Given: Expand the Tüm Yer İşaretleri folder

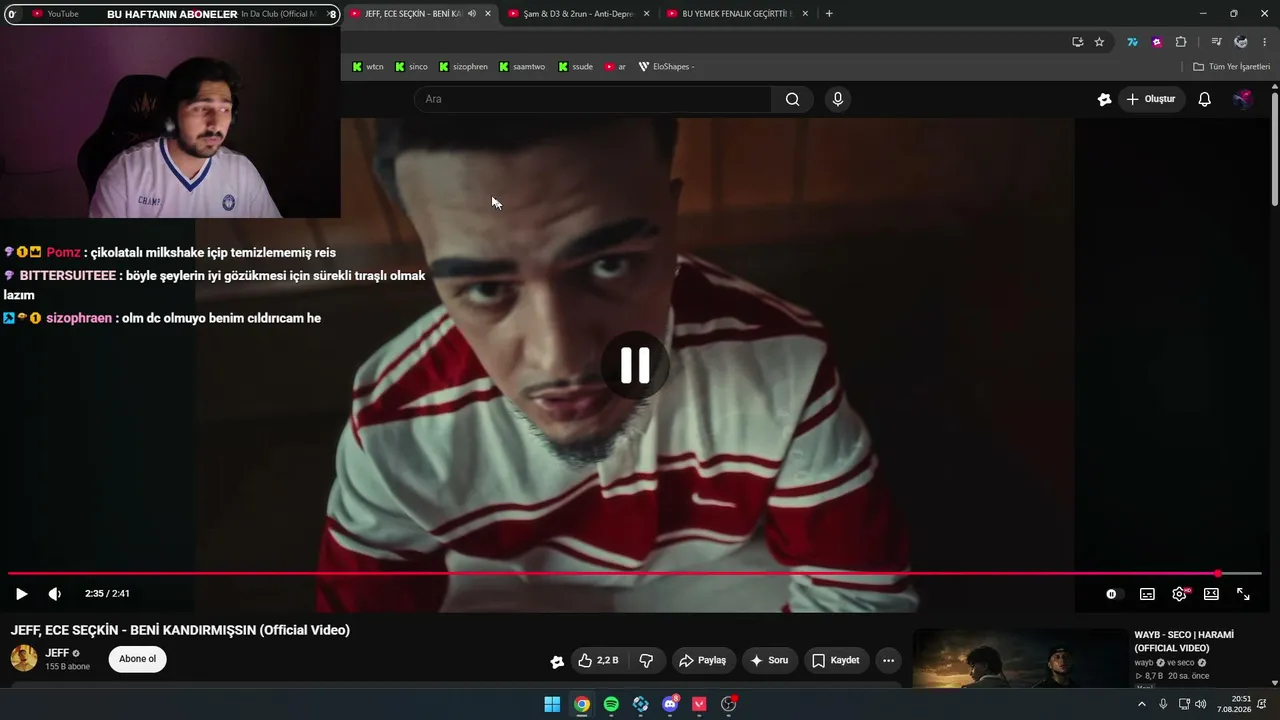Looking at the screenshot, I should coord(1232,67).
